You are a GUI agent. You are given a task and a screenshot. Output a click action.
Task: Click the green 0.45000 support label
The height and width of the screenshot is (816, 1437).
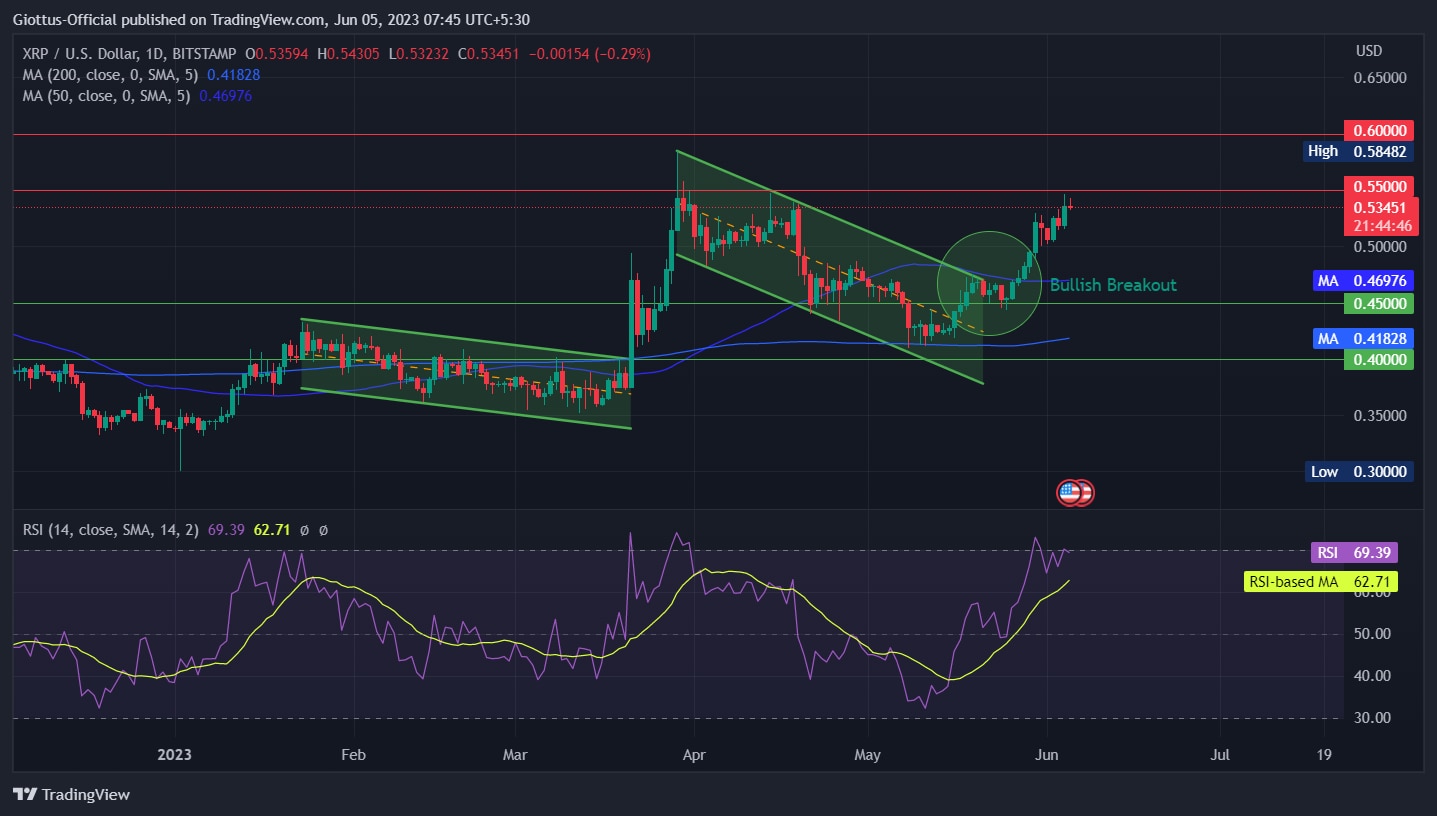(1378, 304)
